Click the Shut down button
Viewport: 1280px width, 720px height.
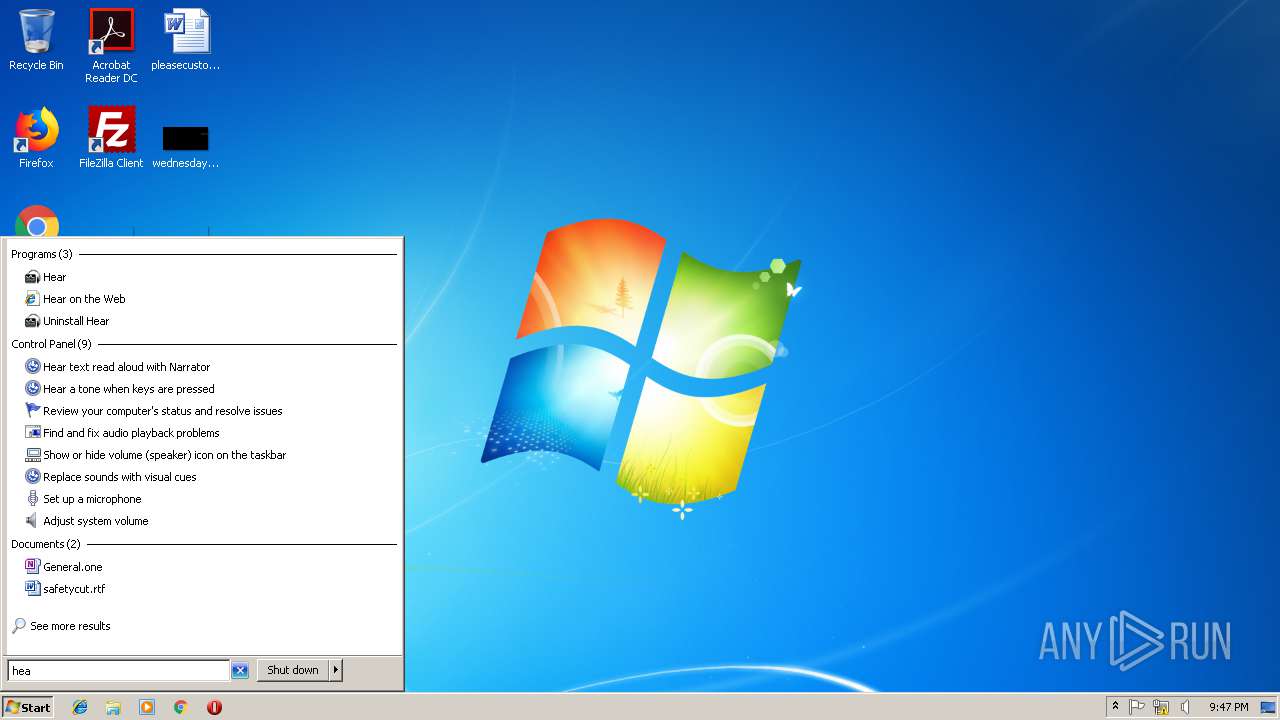293,670
